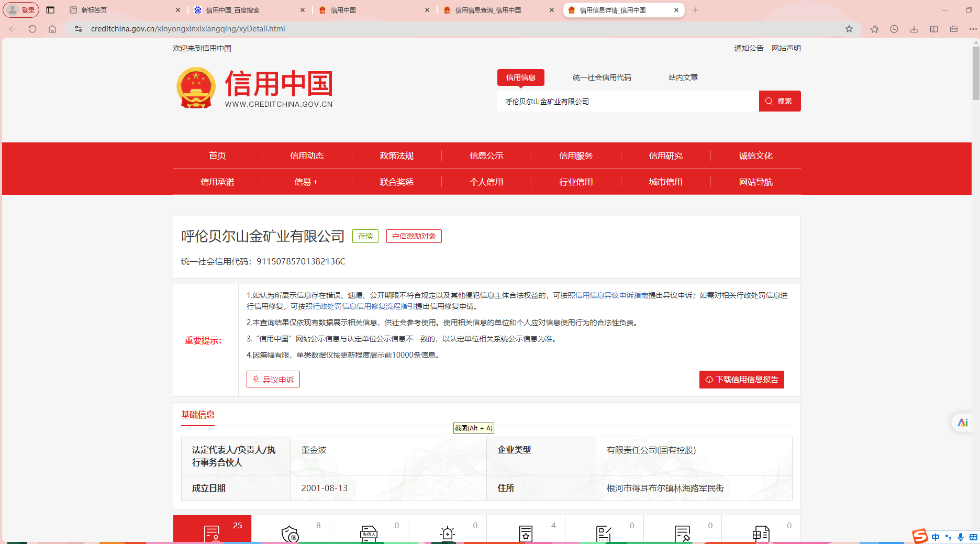Open the stamp document card with first 0

coord(369,528)
